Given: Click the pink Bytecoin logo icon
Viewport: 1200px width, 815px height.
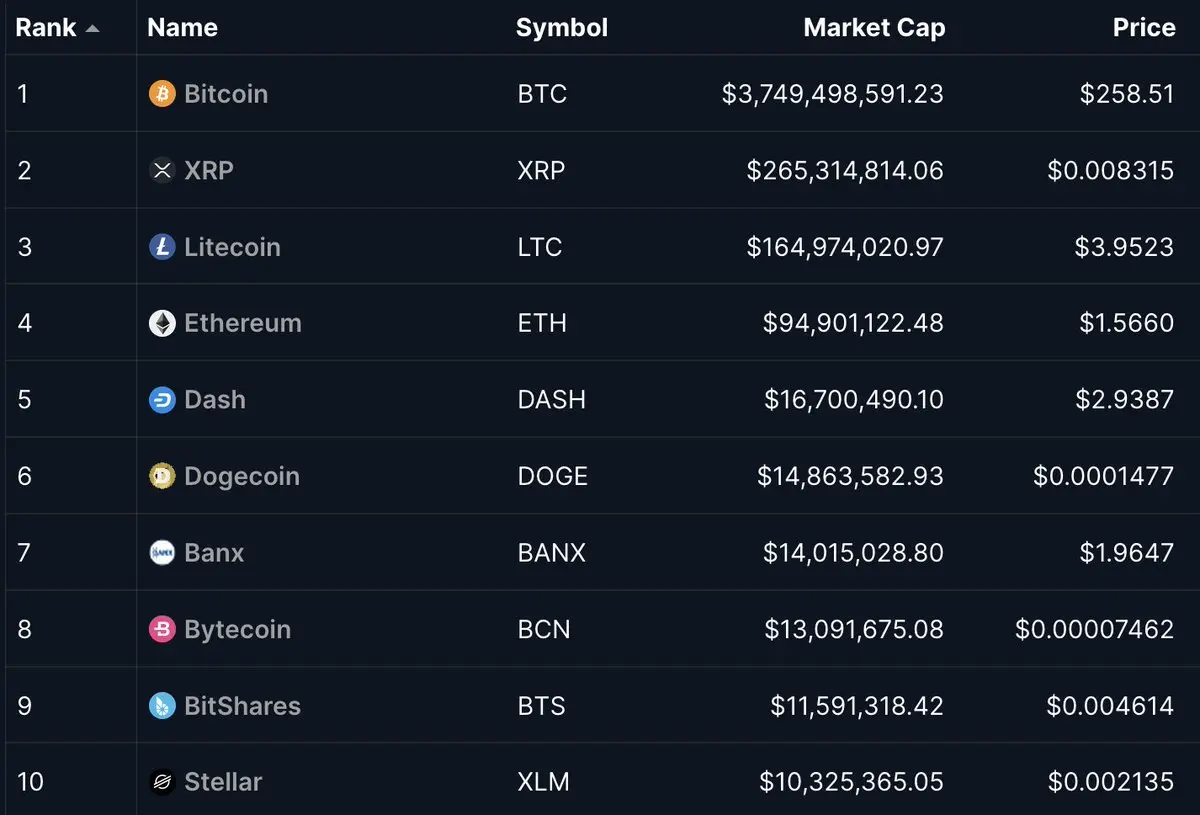Looking at the screenshot, I should point(162,629).
